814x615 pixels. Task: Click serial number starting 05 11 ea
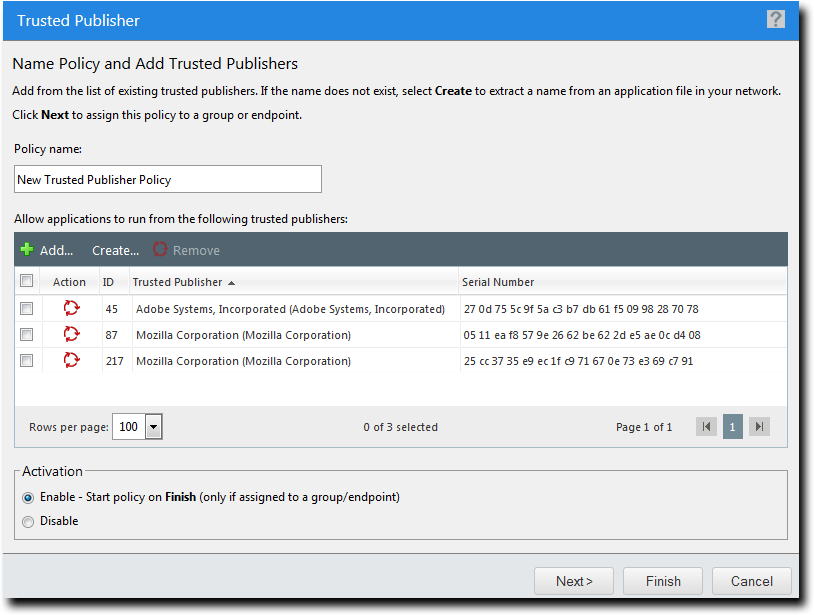[582, 335]
